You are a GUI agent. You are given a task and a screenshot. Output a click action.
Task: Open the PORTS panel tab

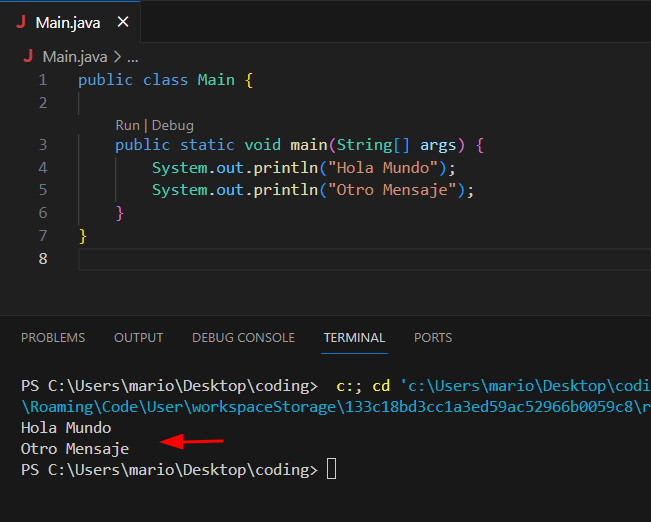pos(433,338)
